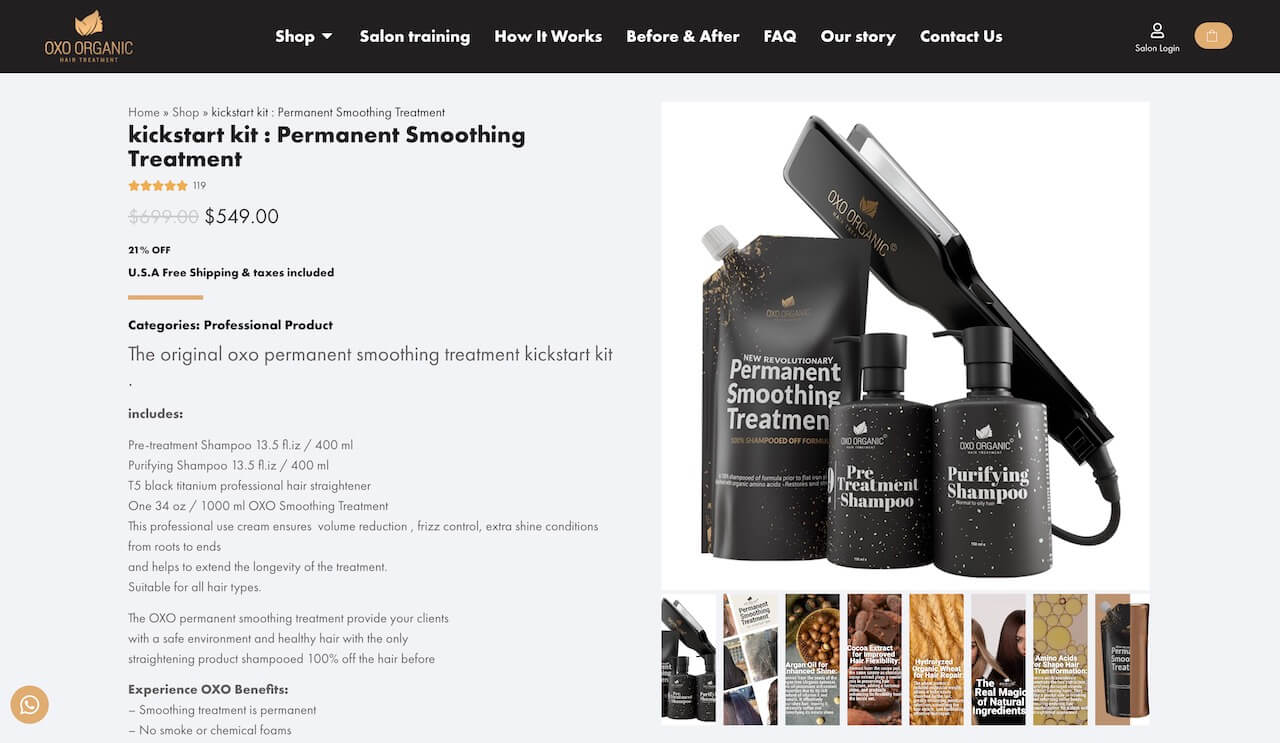The image size is (1280, 743).
Task: Open the Salon training page
Action: [x=415, y=36]
